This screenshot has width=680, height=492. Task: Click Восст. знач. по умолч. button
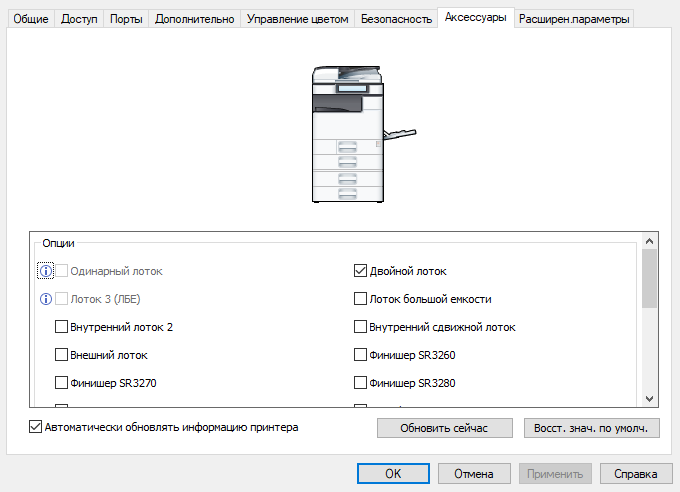pyautogui.click(x=591, y=428)
